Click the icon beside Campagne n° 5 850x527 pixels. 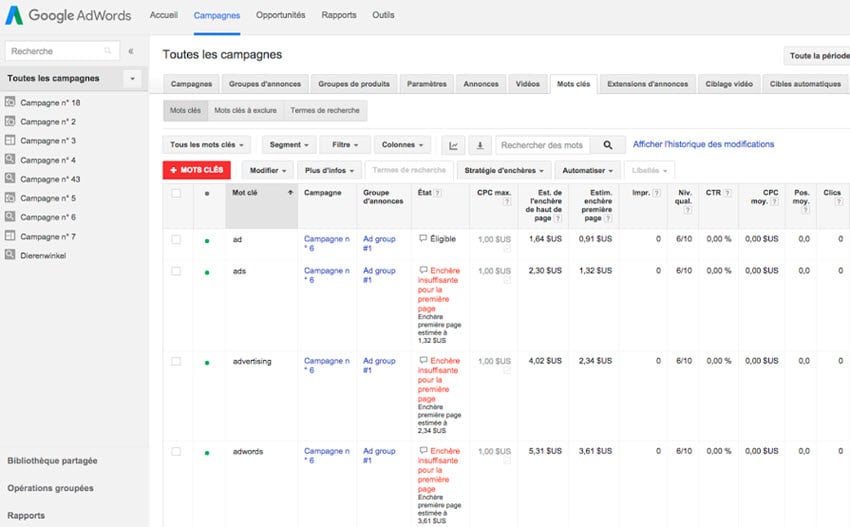(x=10, y=197)
